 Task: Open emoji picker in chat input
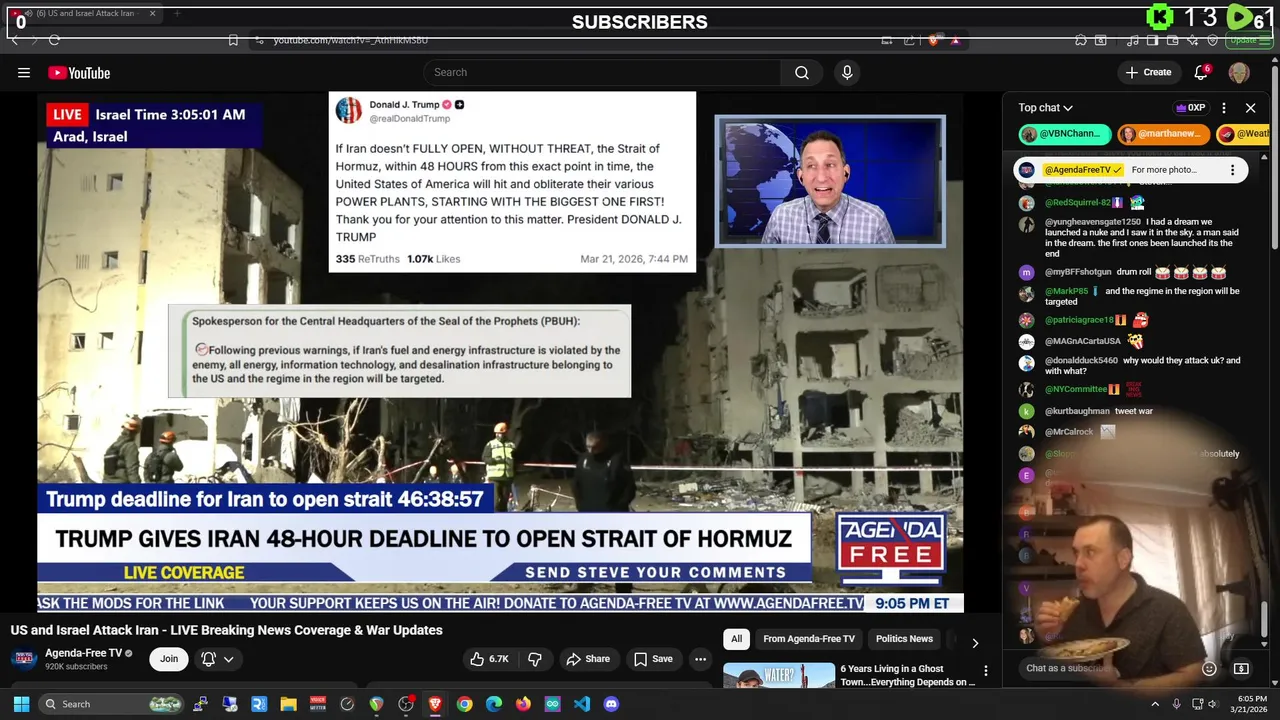[x=1209, y=668]
